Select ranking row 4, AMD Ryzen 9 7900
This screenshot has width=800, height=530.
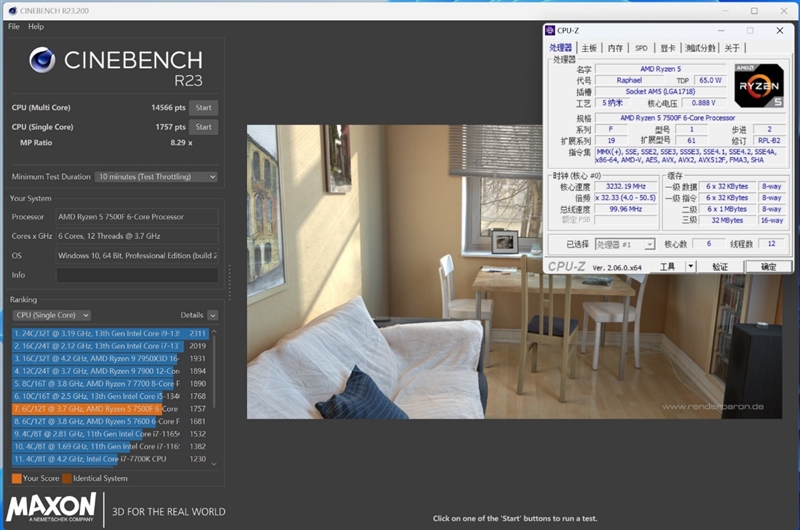coord(110,371)
